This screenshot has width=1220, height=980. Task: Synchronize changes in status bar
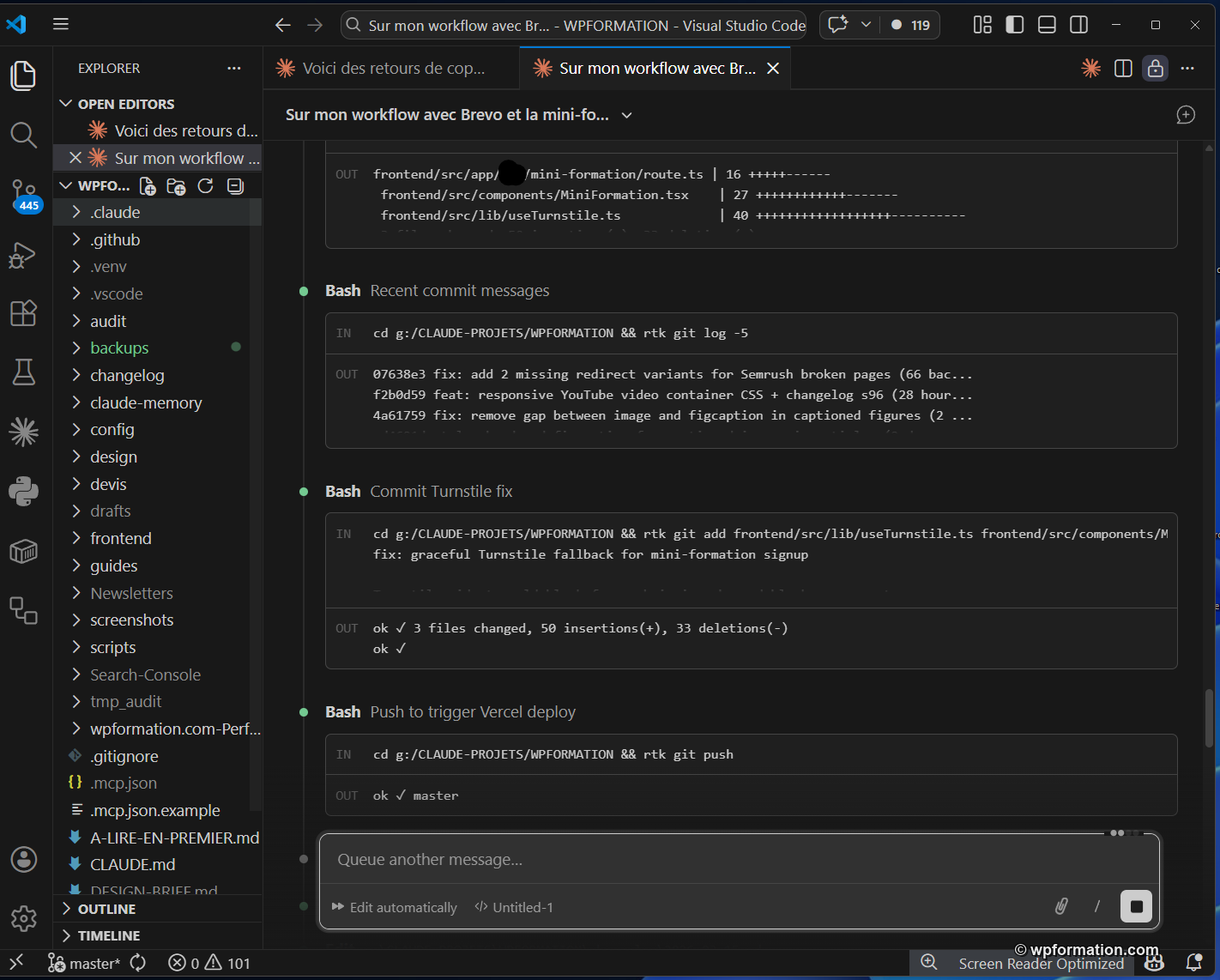(138, 963)
